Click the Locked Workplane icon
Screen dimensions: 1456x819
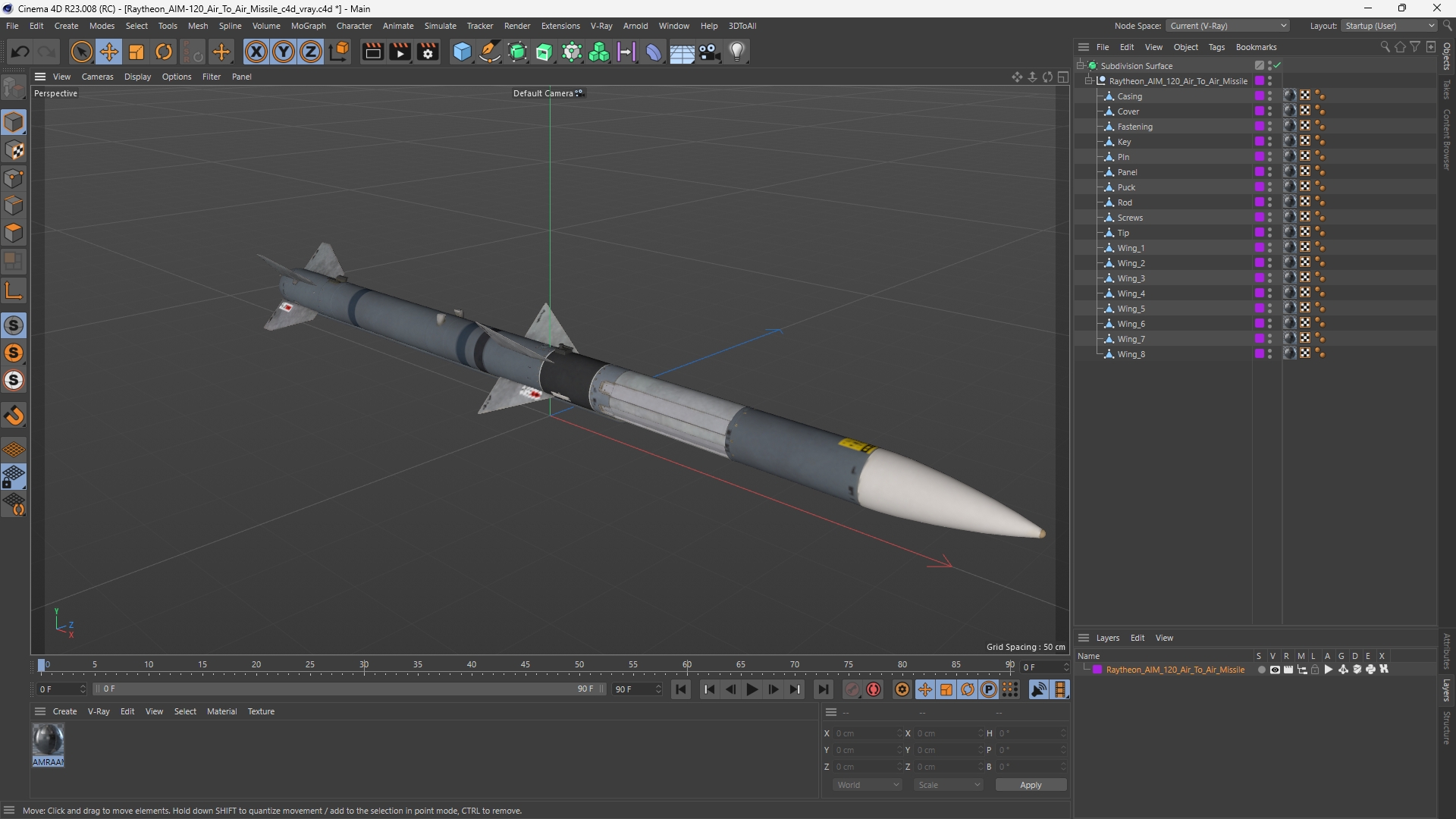(14, 477)
